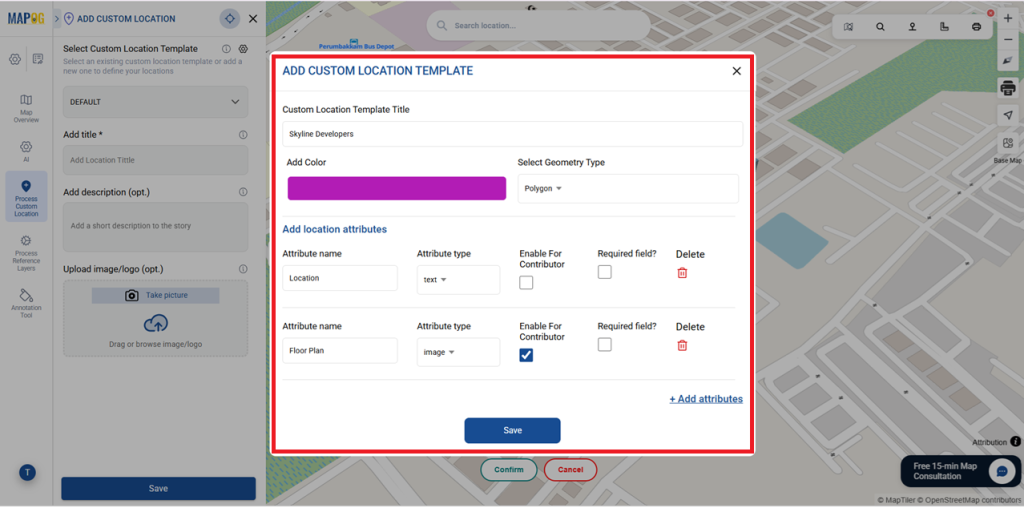This screenshot has width=1024, height=508.
Task: Open the magenta Add Color swatch
Action: click(396, 188)
